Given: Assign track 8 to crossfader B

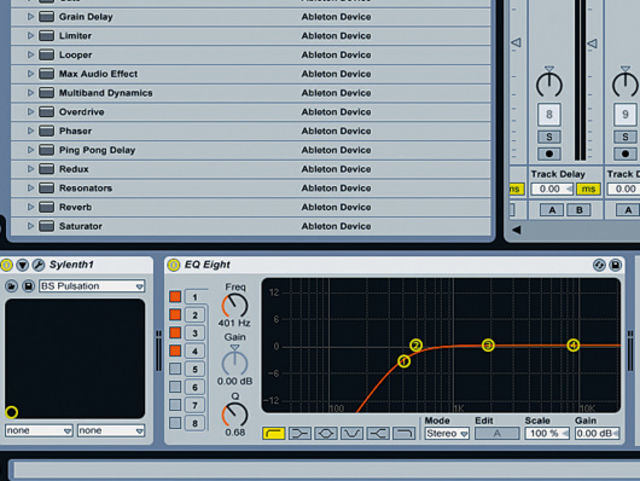Looking at the screenshot, I should [579, 210].
